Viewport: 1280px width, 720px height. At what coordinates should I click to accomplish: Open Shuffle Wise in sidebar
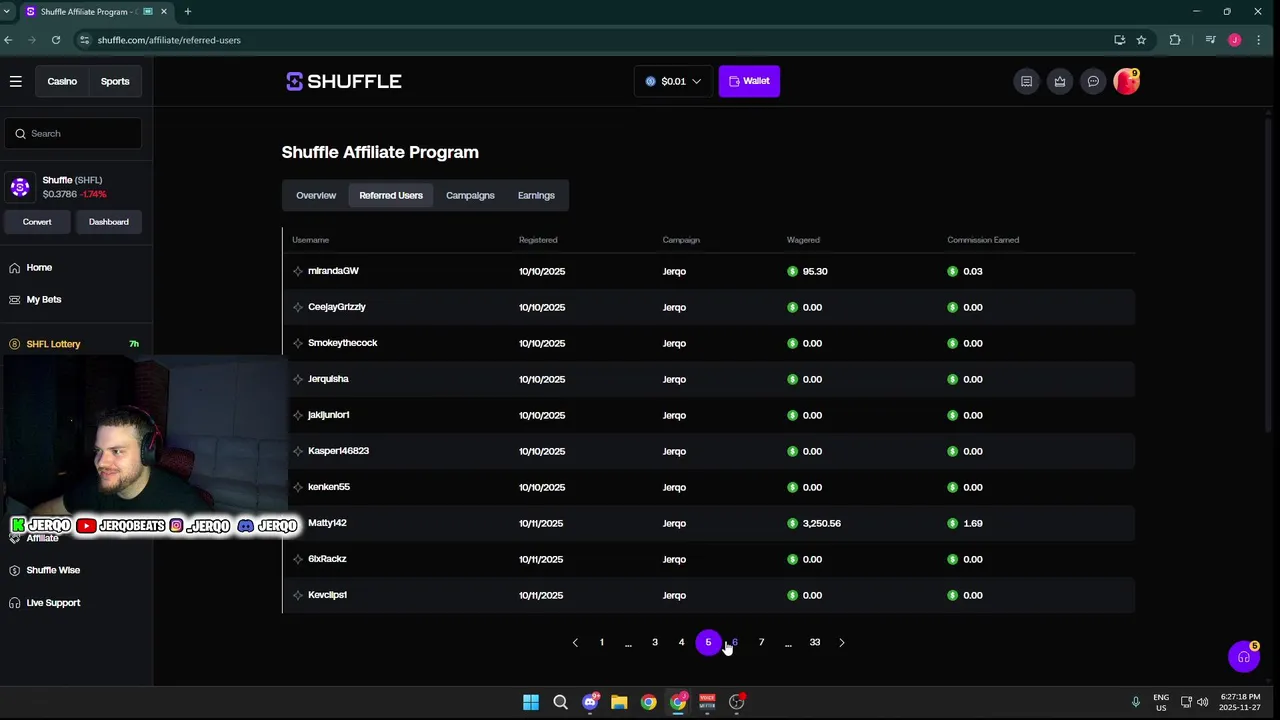(53, 570)
